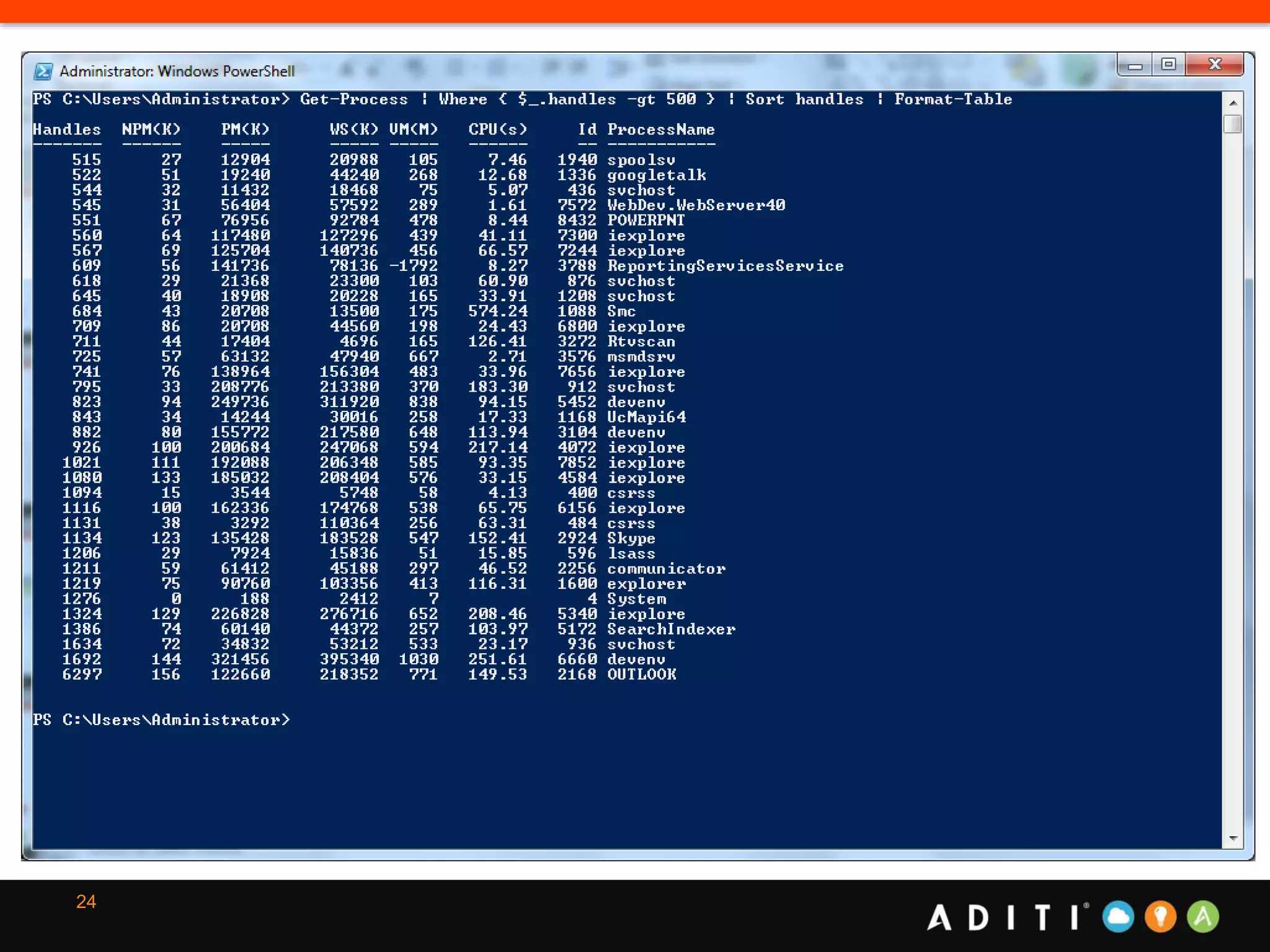Click the ProcessName column header
Viewport: 1270px width, 952px height.
[x=660, y=130]
